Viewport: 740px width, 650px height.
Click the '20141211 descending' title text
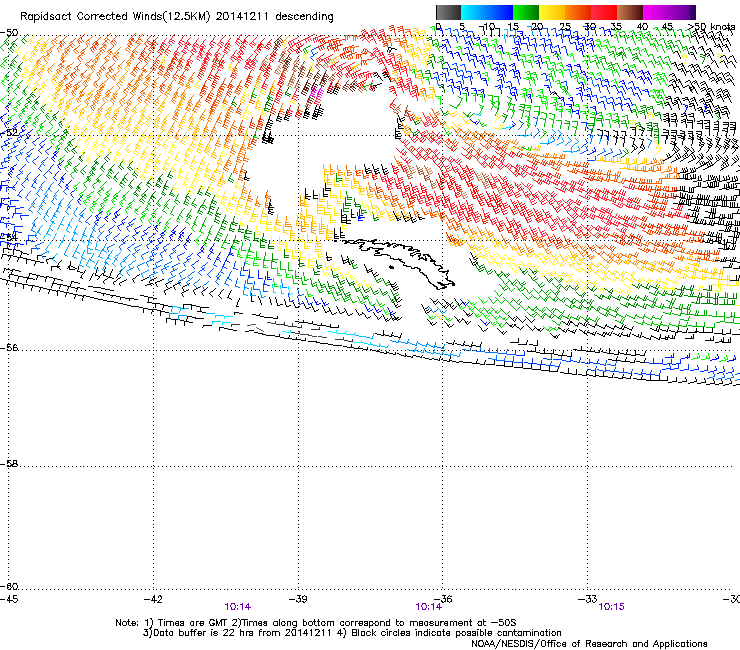coord(275,17)
